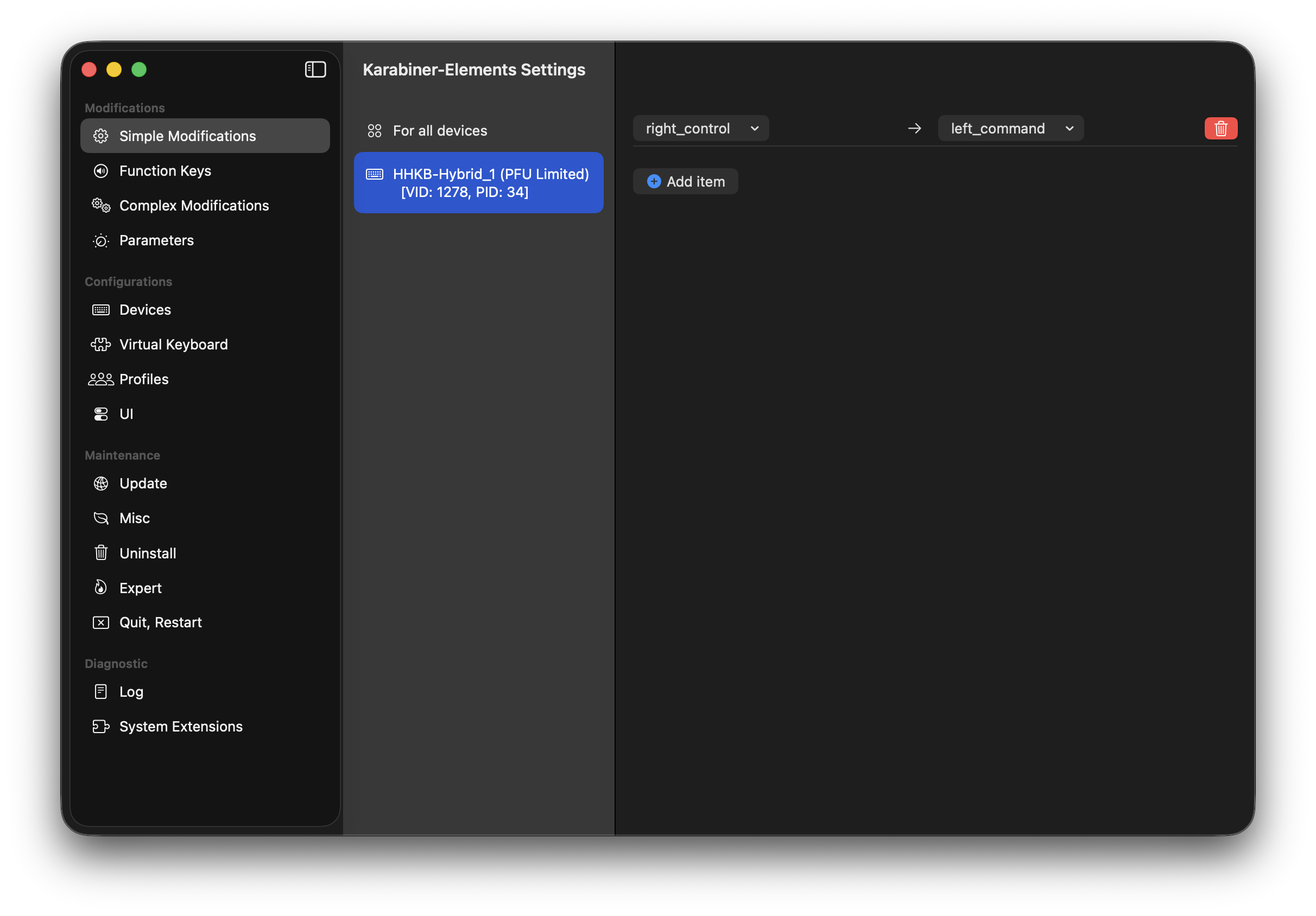1316x916 pixels.
Task: Show Virtual Keyboard settings
Action: click(205, 344)
